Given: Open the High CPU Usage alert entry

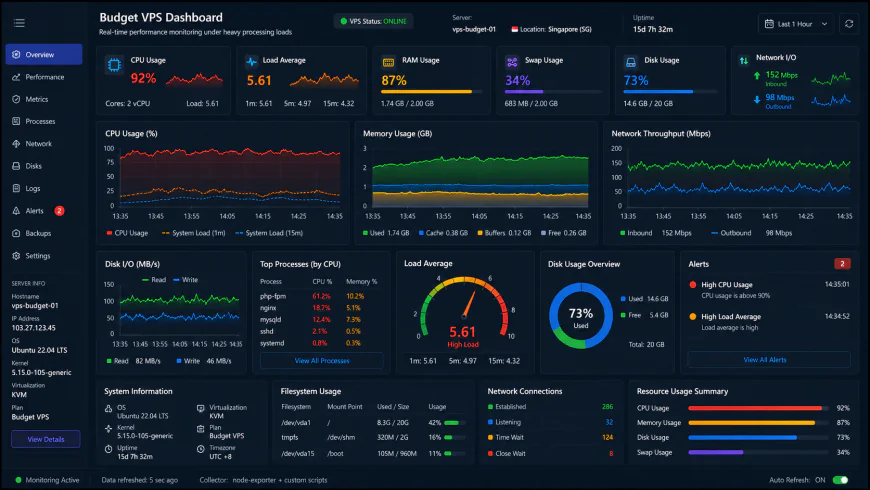Looking at the screenshot, I should [769, 290].
